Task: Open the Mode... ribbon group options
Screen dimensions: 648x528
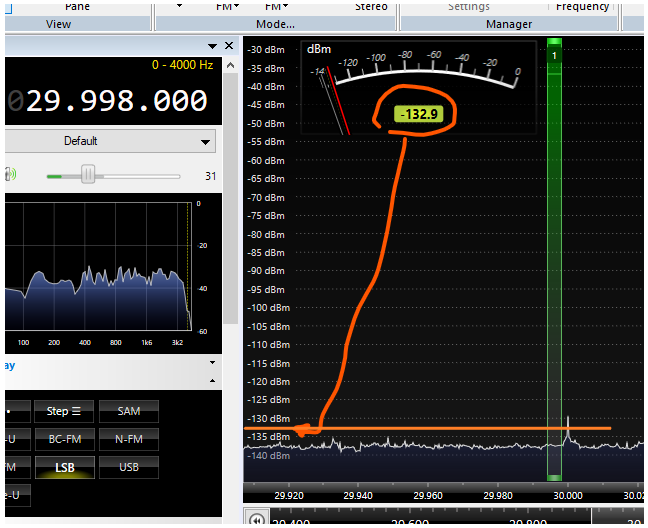Action: click(275, 24)
